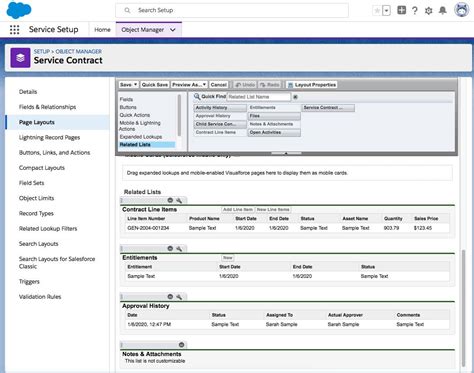Click the OBJECT MANAGER breadcrumb link
The image size is (474, 373).
tap(79, 51)
